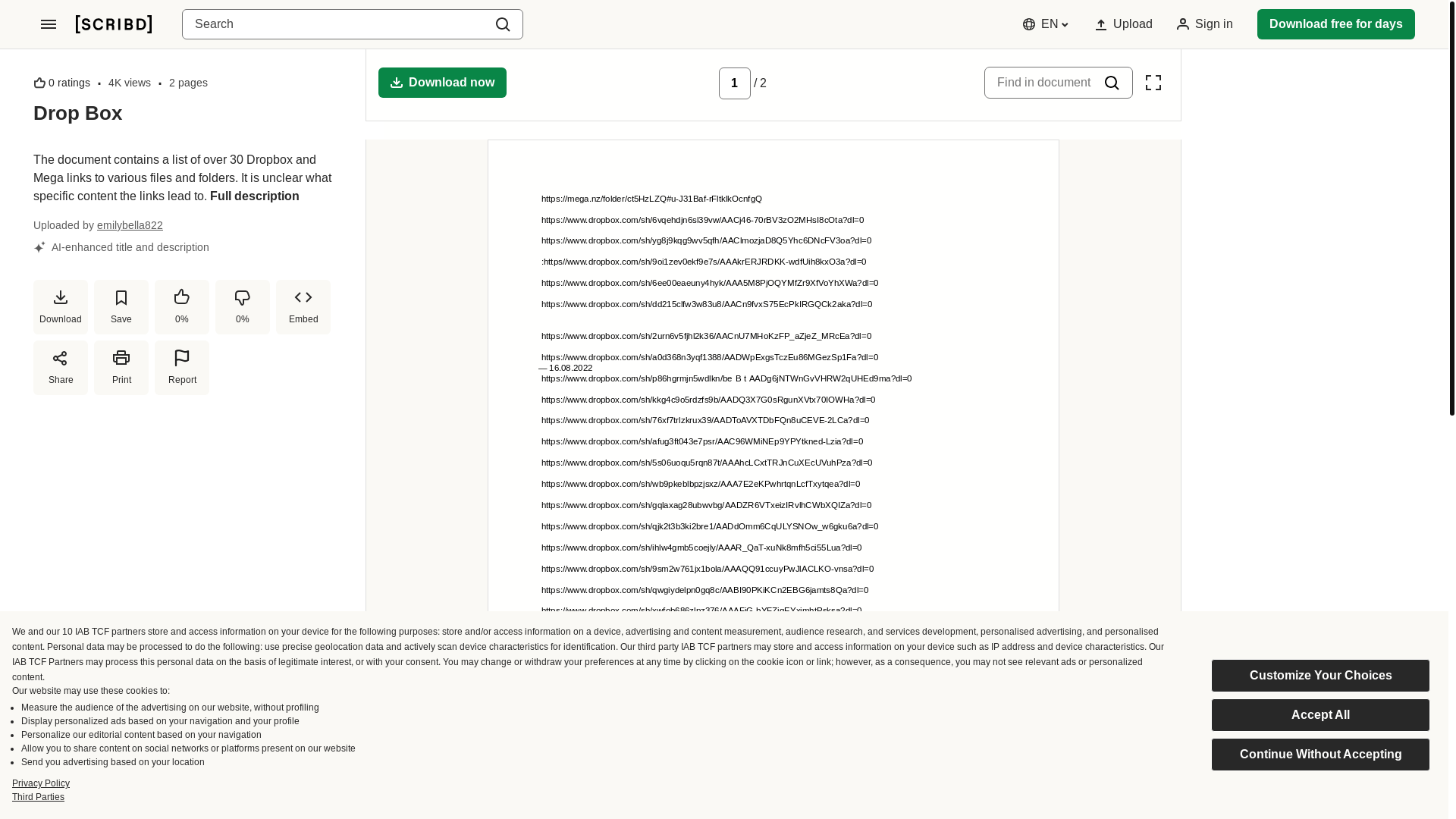Click Customize Your Choices button

(x=1320, y=676)
